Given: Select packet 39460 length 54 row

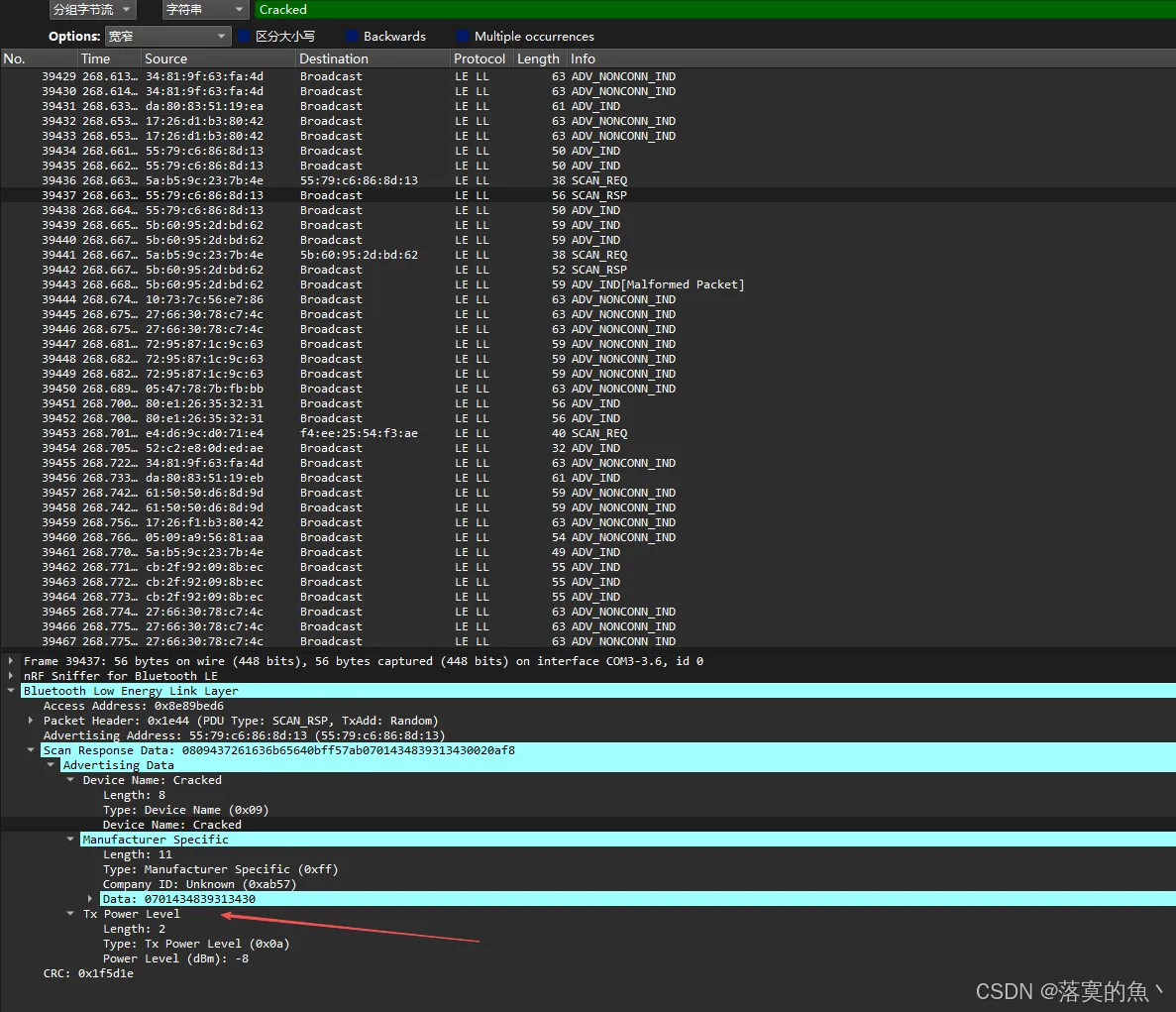Looking at the screenshot, I should point(588,537).
